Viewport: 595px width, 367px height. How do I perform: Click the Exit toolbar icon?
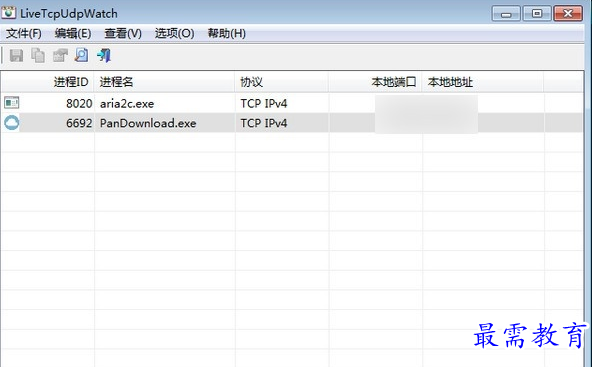tap(104, 55)
